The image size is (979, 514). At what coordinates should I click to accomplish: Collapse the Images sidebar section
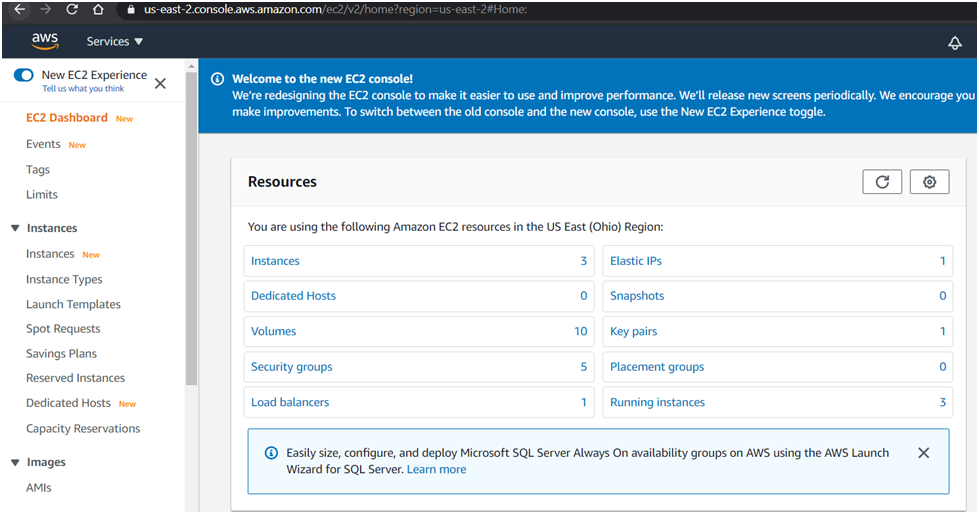15,462
